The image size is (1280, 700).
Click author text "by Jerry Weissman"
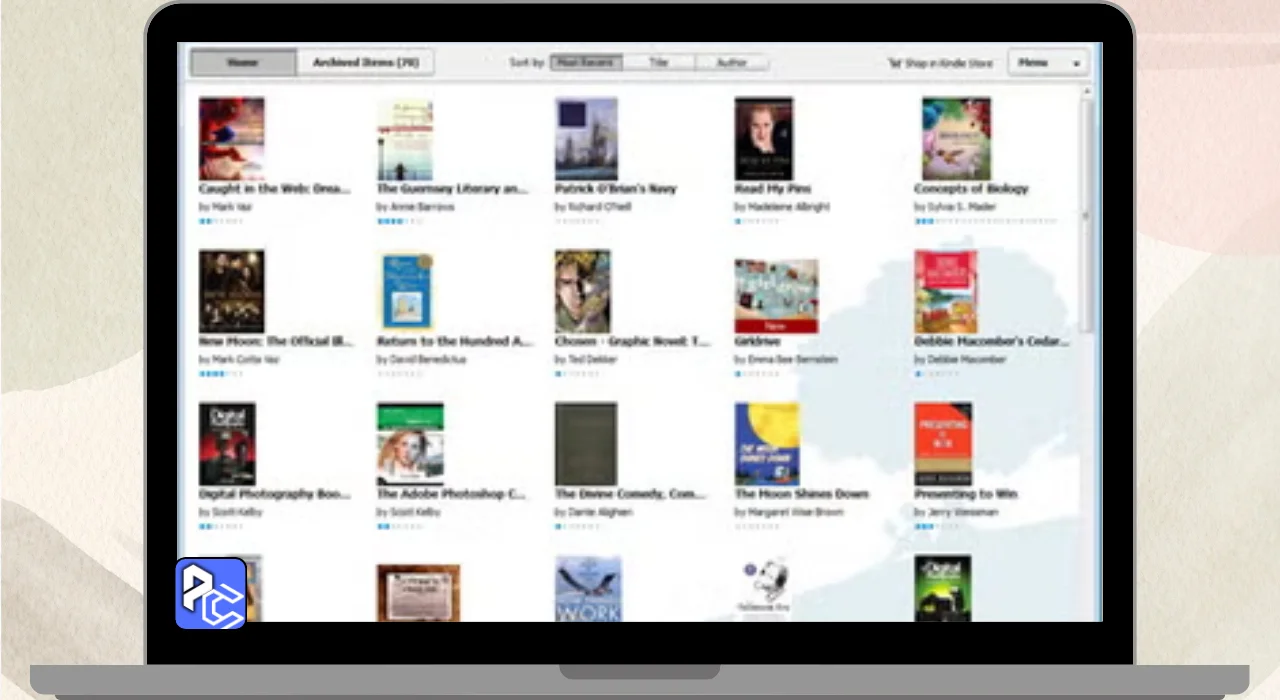[x=956, y=512]
